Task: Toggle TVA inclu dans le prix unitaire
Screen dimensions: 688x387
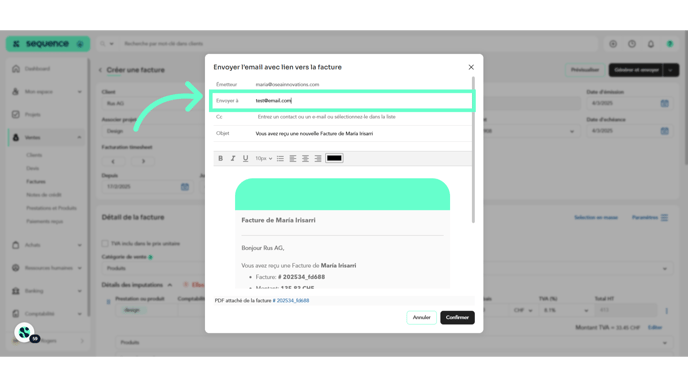Action: (105, 244)
